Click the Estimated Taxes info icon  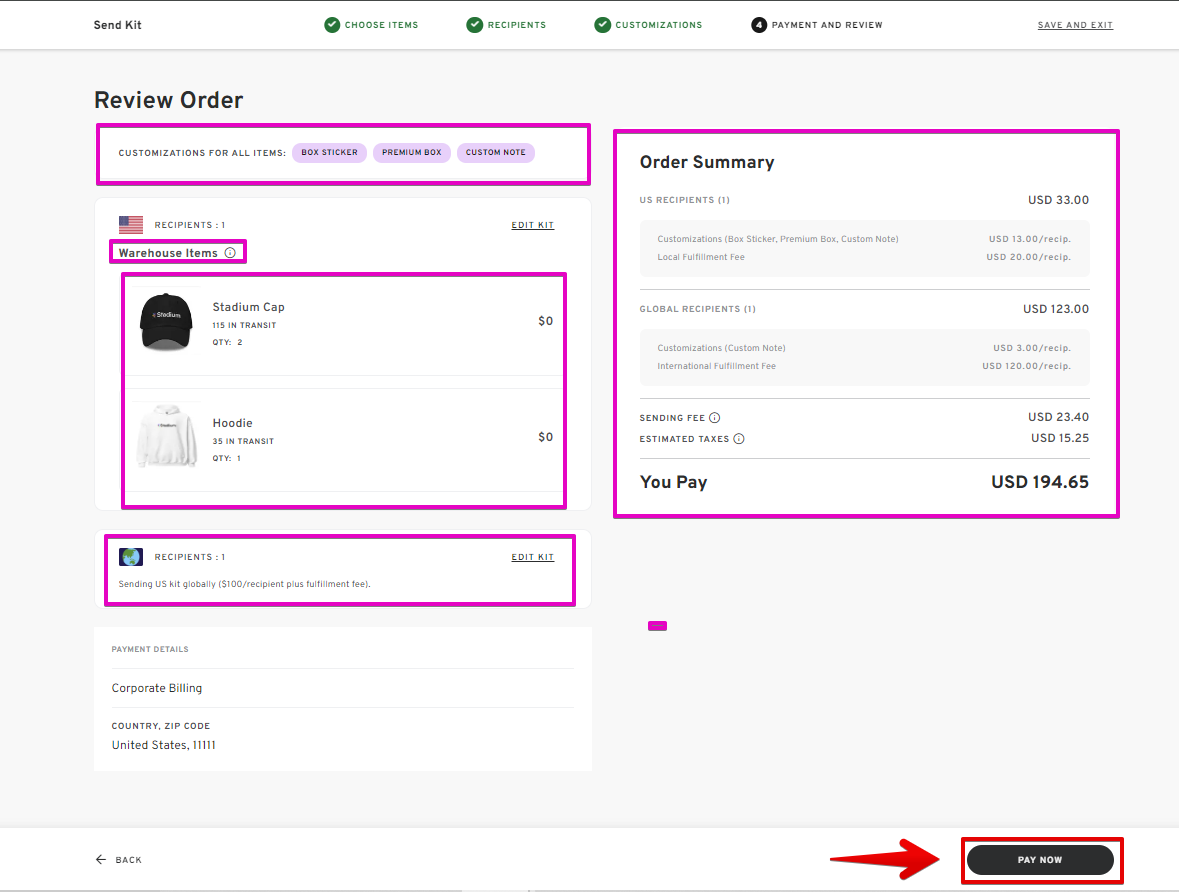[738, 439]
